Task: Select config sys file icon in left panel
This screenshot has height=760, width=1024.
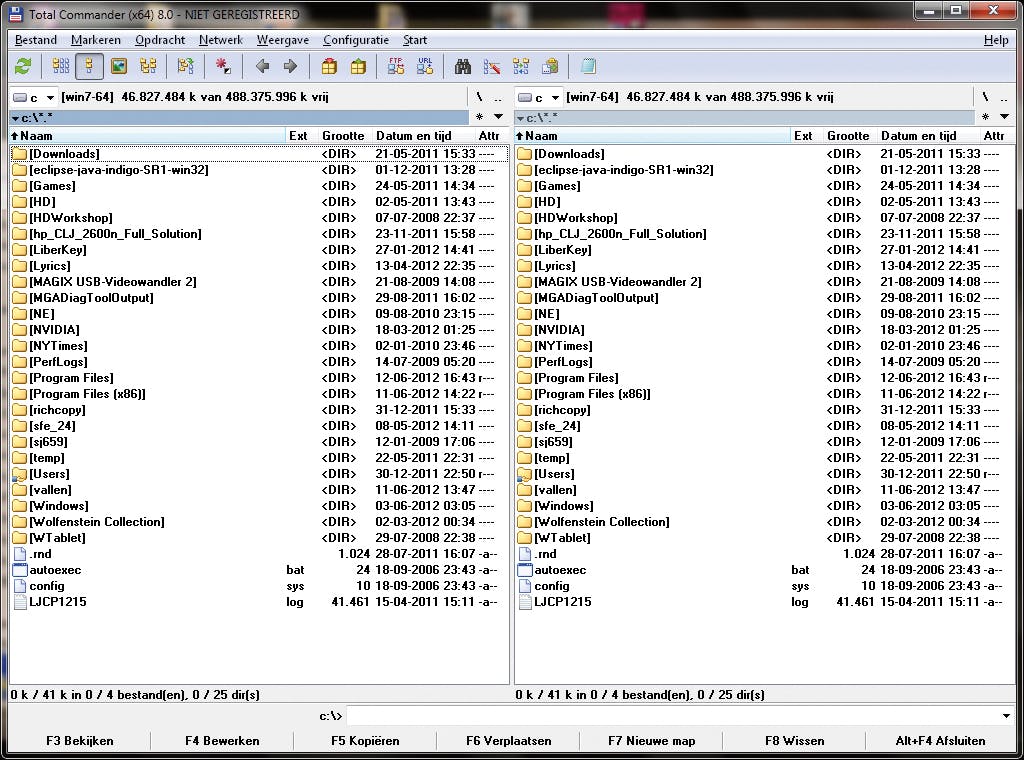Action: [20, 586]
